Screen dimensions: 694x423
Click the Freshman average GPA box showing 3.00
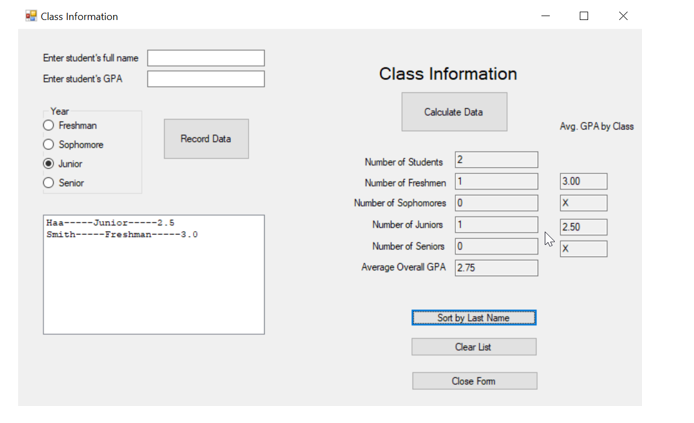[x=583, y=181]
